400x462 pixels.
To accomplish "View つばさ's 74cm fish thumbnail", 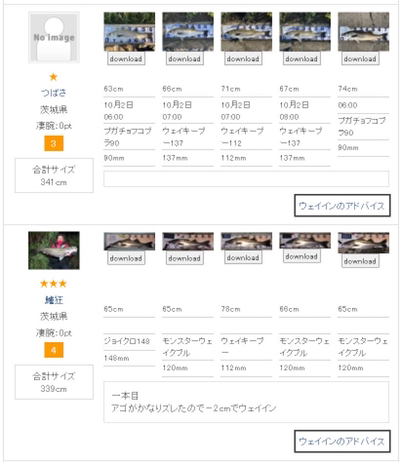I will (363, 32).
